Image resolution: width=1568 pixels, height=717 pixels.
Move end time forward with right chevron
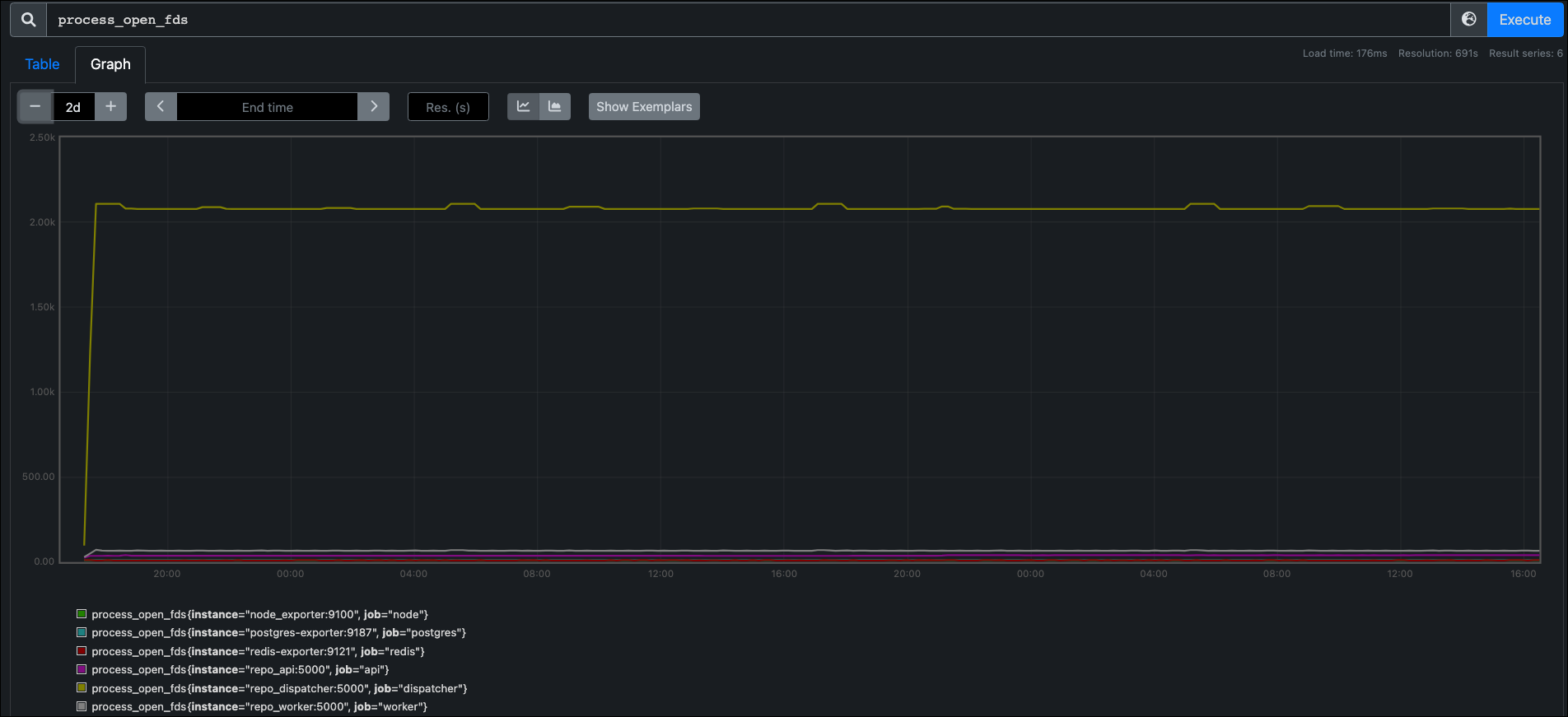click(374, 107)
